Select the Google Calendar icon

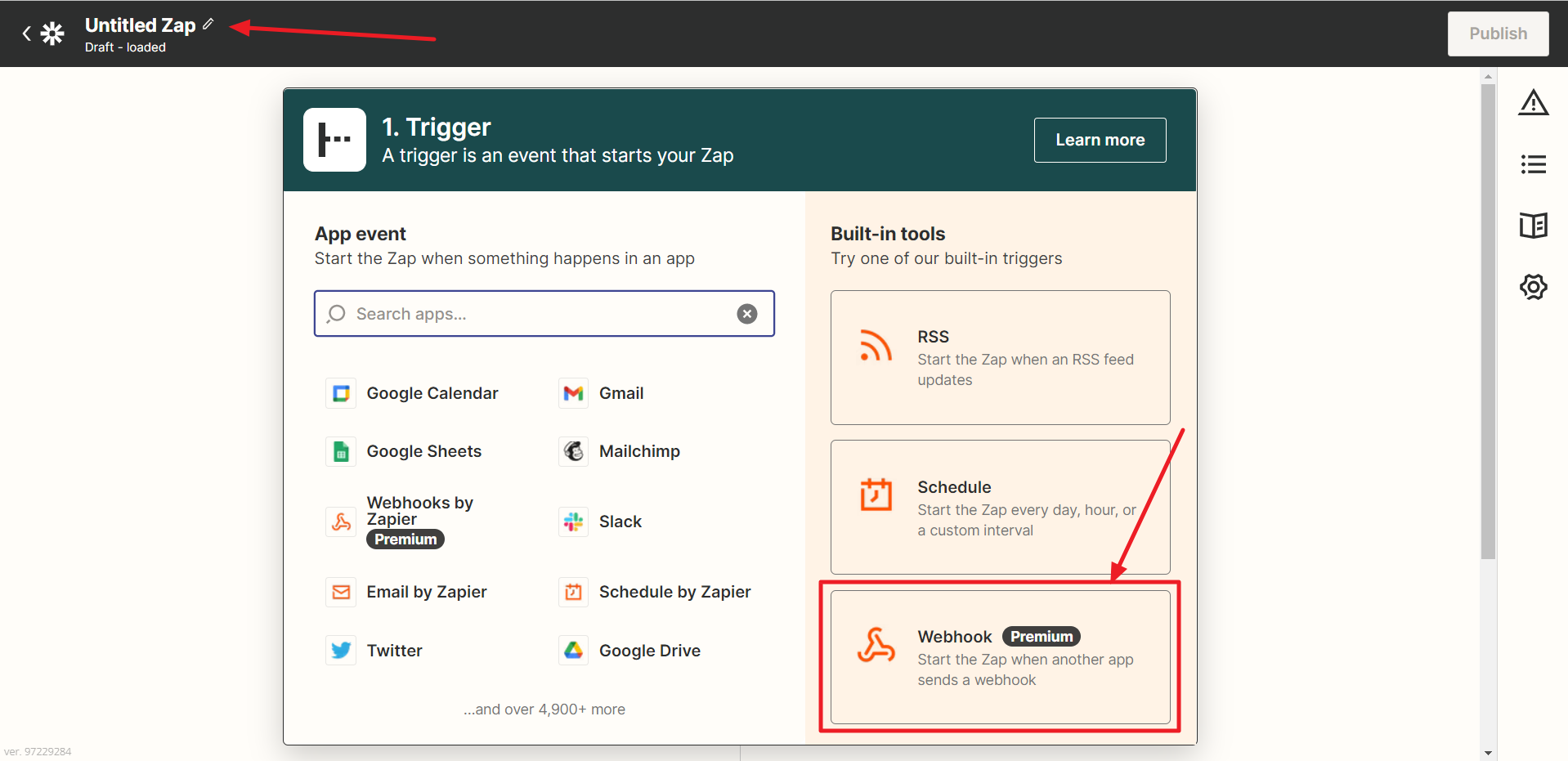341,393
